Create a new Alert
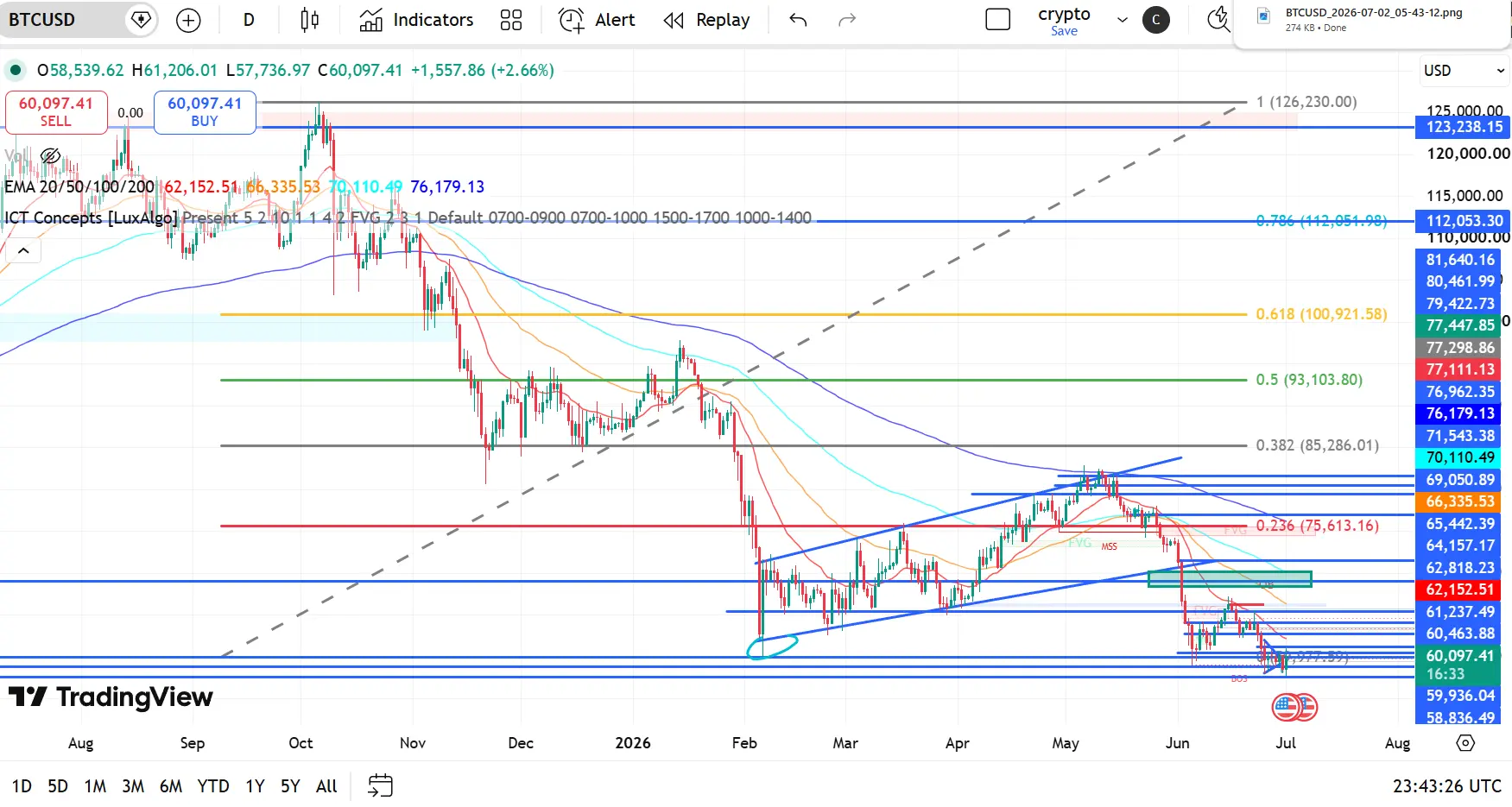1512x807 pixels. click(597, 20)
